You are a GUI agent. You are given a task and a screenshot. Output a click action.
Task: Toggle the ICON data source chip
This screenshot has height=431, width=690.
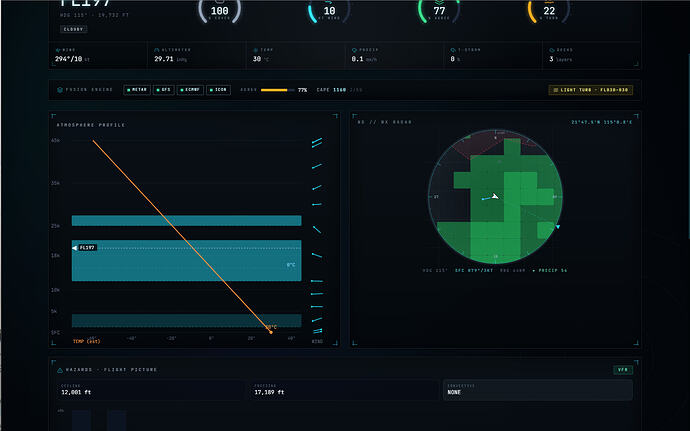218,90
